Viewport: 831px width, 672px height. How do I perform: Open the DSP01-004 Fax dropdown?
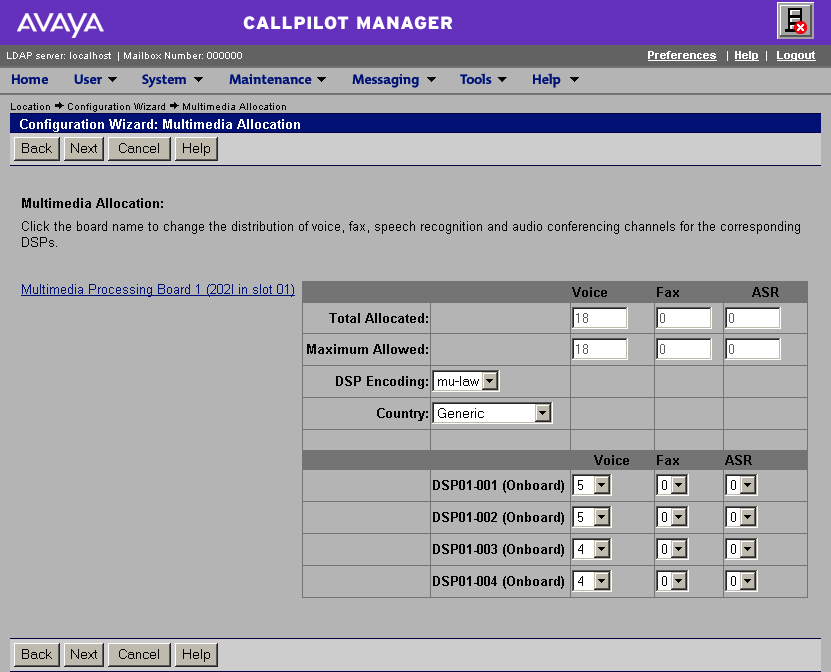(672, 581)
